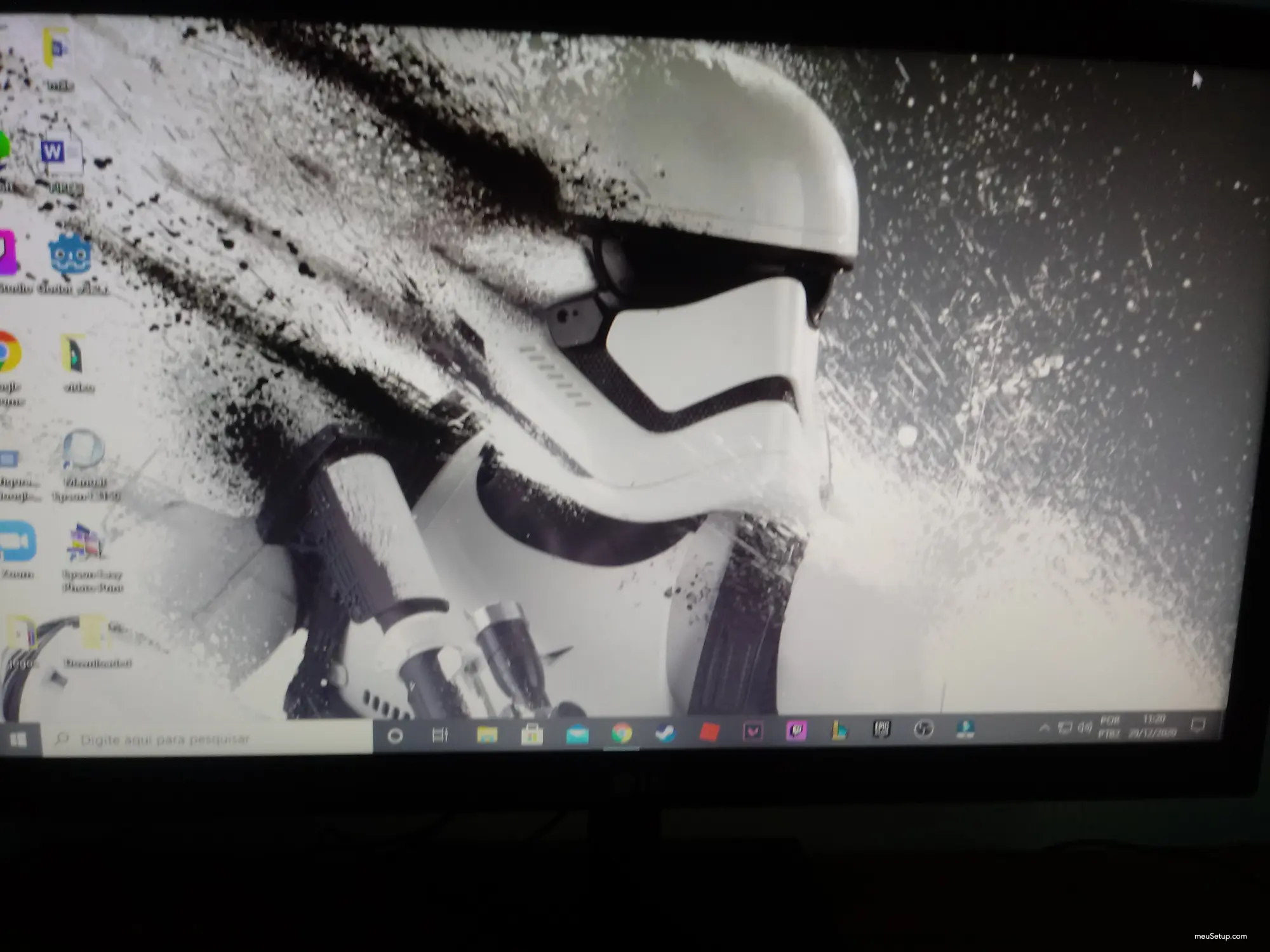Select the desktop folder left of Downloads
This screenshot has height=952, width=1270.
coord(23,641)
